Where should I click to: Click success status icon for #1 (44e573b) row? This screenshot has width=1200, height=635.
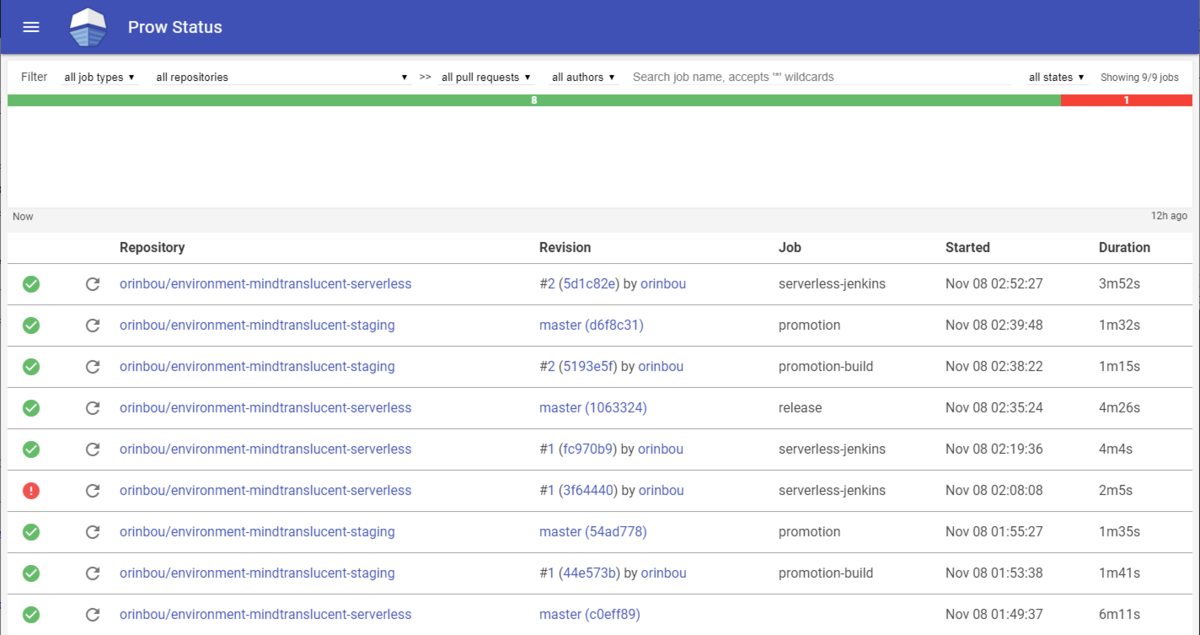(x=31, y=573)
